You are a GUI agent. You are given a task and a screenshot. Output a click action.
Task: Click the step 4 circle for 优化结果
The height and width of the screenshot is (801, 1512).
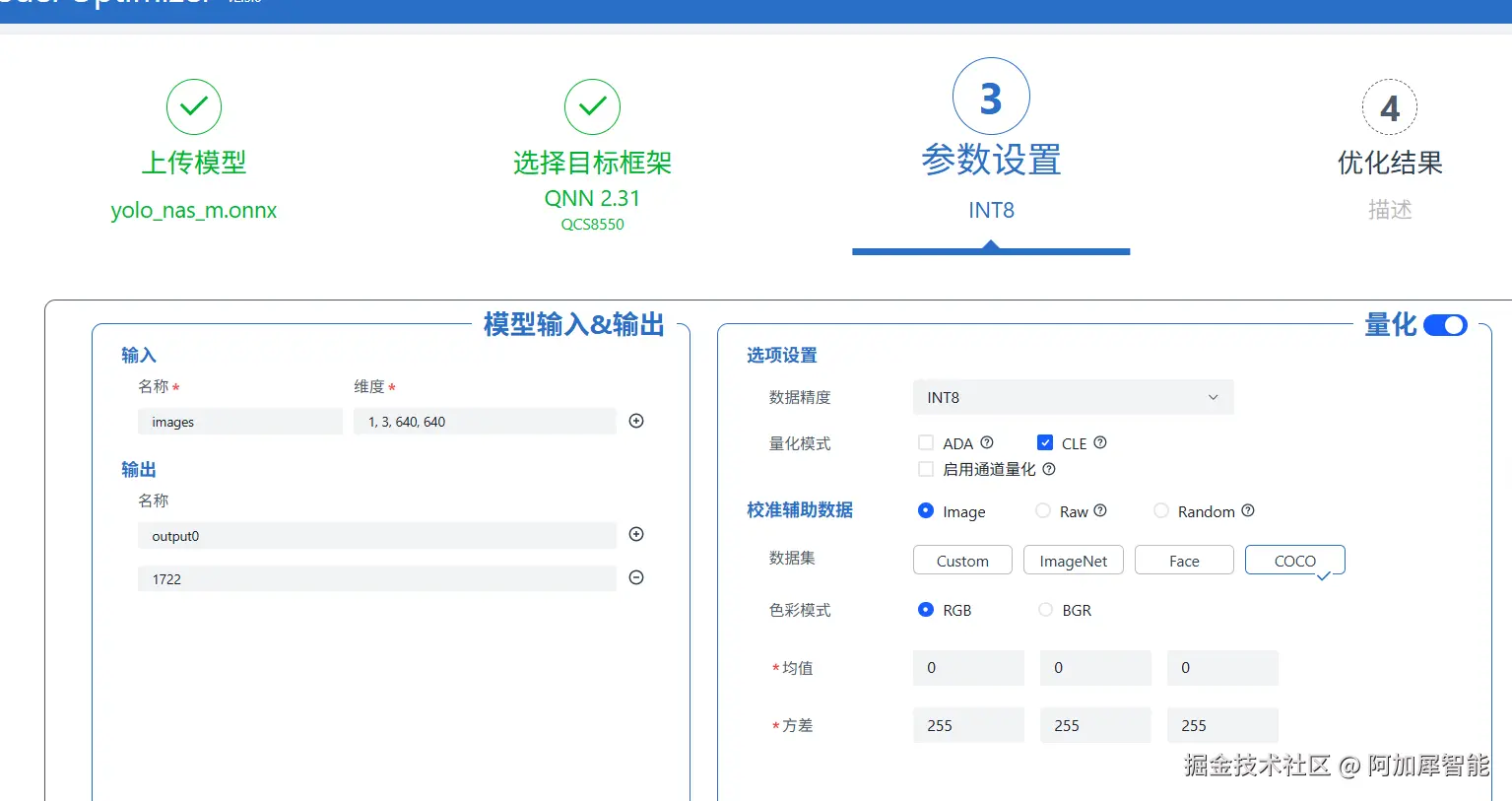point(1390,106)
